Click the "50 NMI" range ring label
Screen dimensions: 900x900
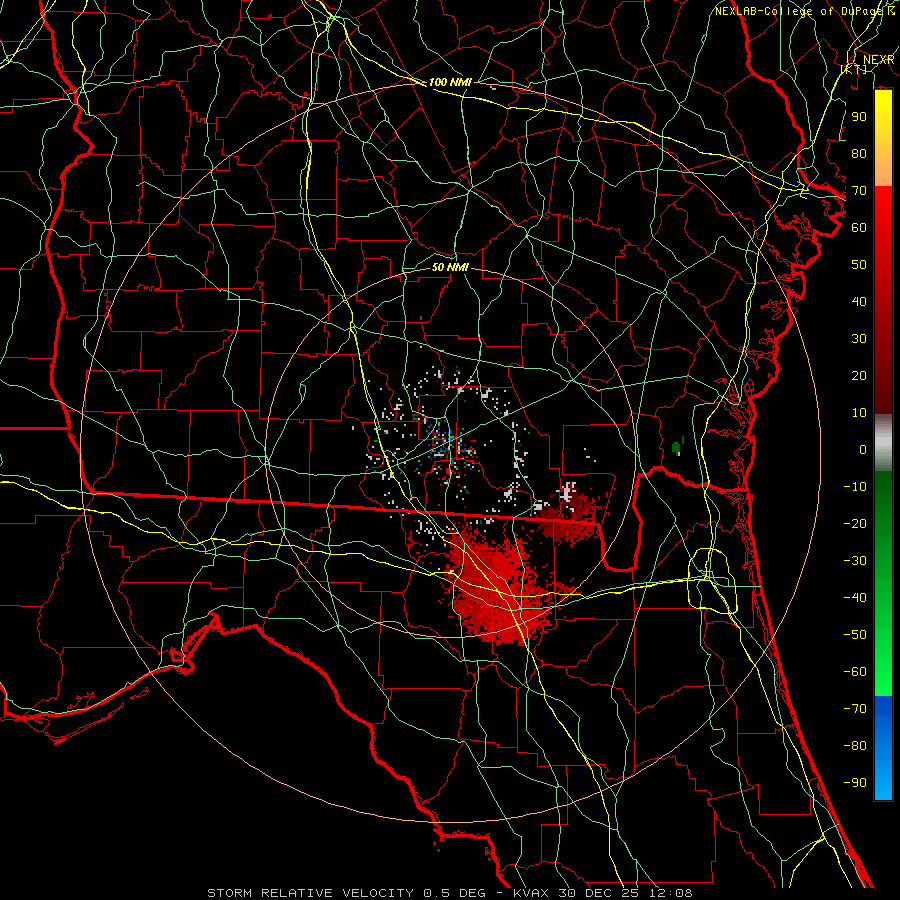[450, 268]
